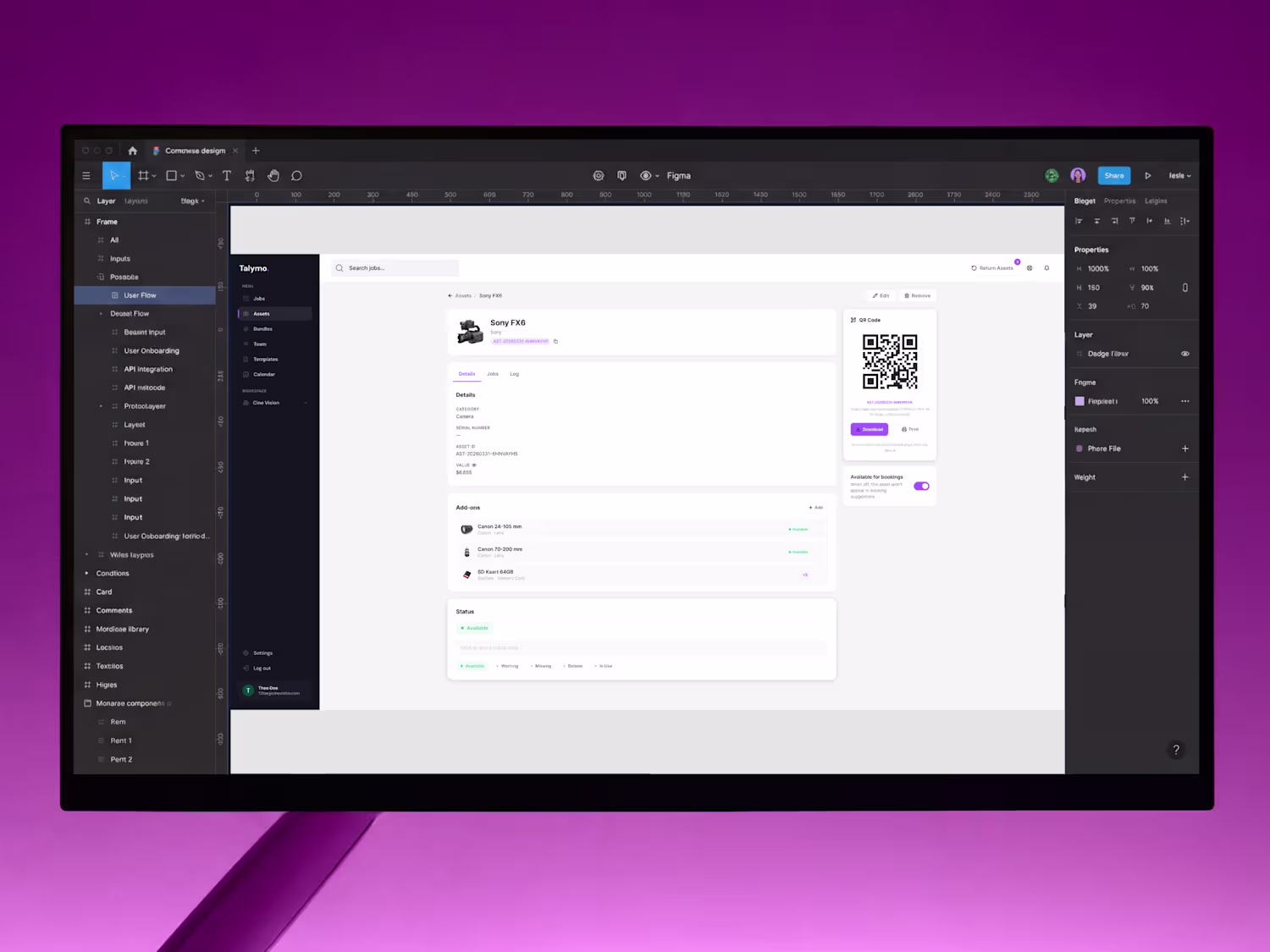Toggle Available for bookings switch
The width and height of the screenshot is (1270, 952).
click(921, 486)
